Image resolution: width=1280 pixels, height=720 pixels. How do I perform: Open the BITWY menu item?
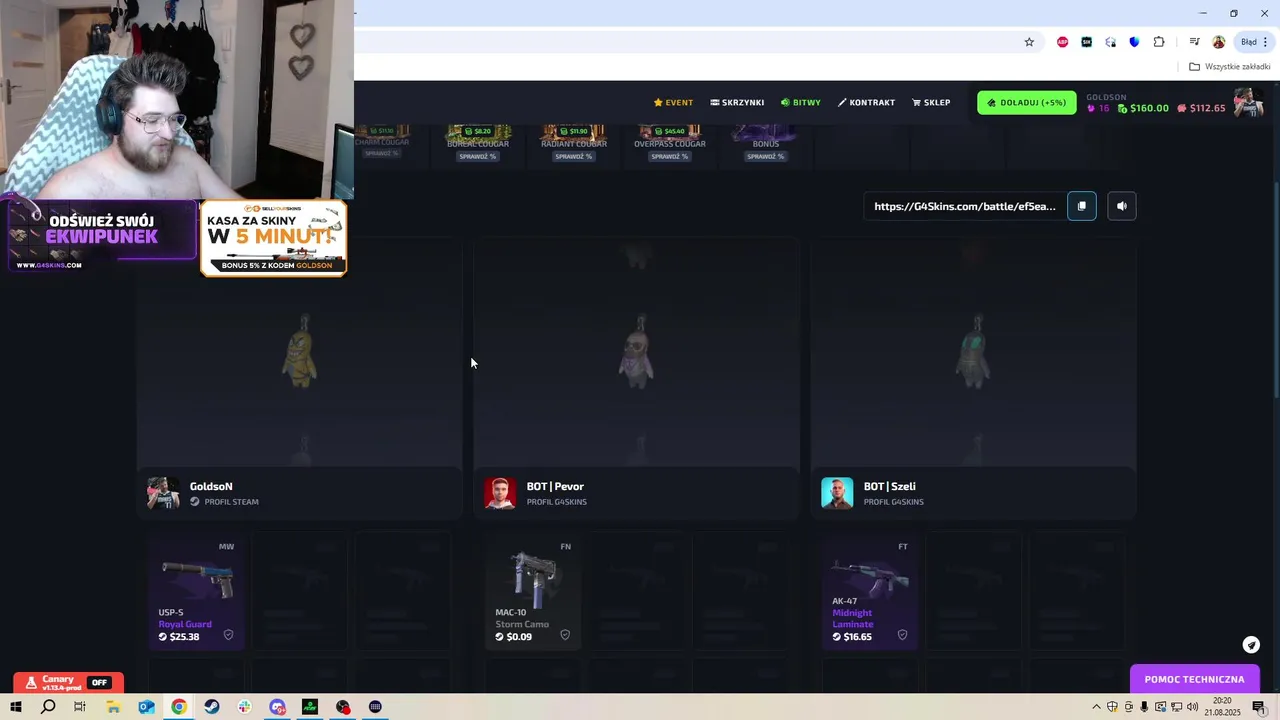(801, 102)
